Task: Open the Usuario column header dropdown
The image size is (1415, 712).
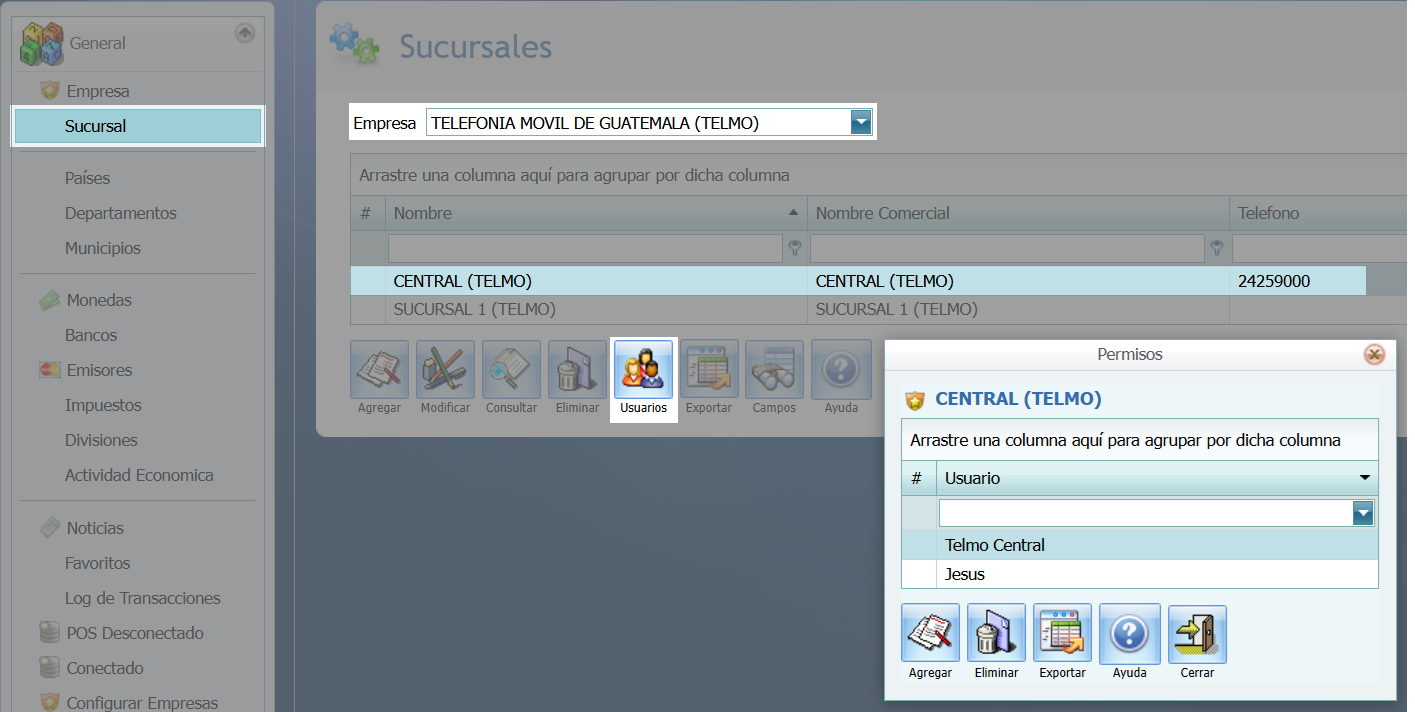Action: (1364, 478)
